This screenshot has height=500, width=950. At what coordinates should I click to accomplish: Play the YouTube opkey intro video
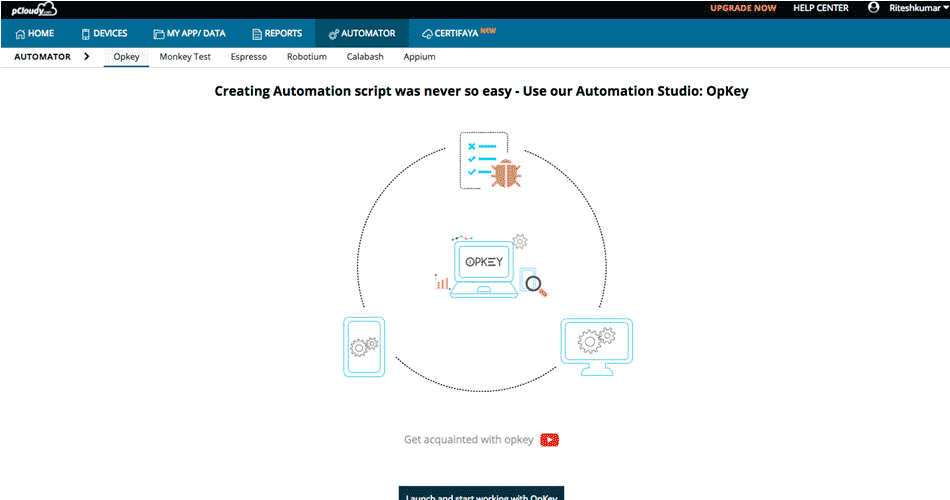click(x=550, y=440)
